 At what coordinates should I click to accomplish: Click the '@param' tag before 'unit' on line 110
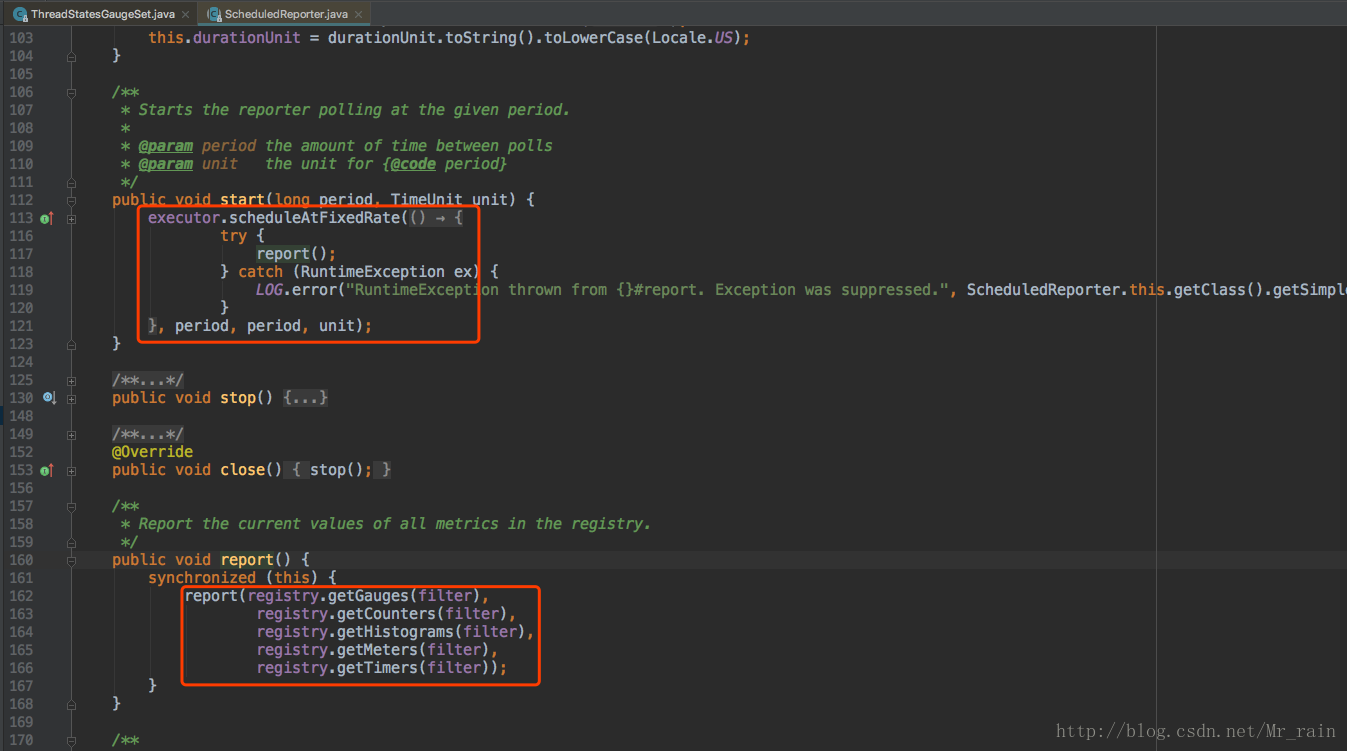coord(166,164)
